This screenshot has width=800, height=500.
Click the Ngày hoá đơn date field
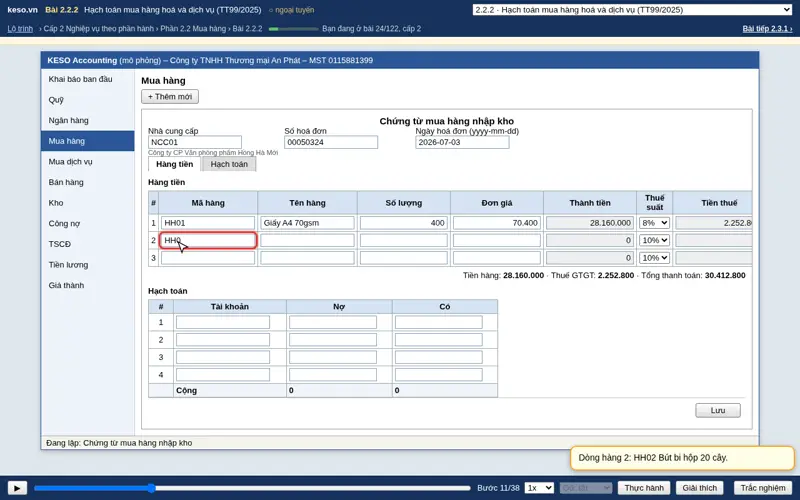click(x=462, y=142)
